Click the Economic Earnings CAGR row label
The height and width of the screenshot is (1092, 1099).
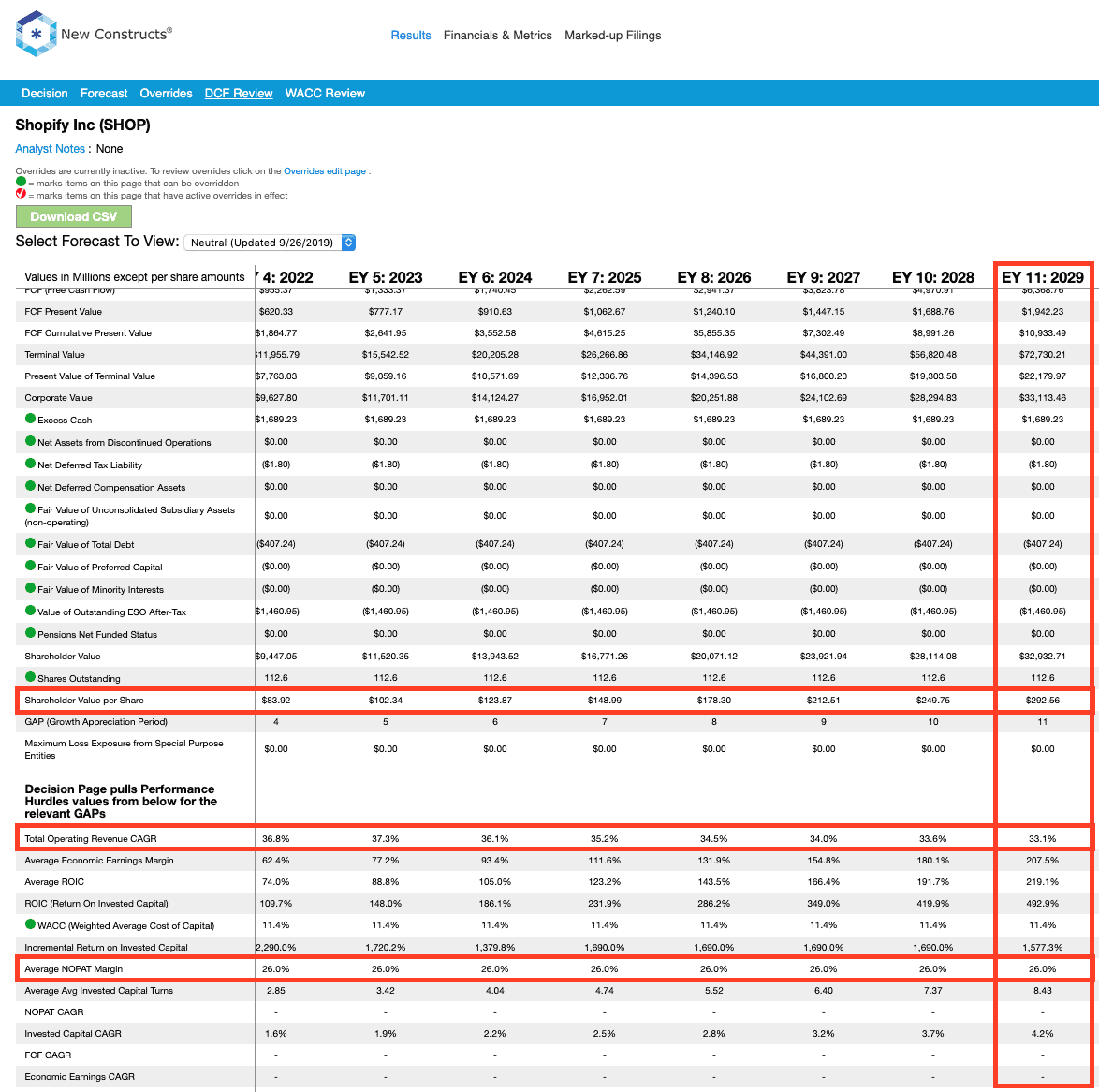coord(80,1077)
